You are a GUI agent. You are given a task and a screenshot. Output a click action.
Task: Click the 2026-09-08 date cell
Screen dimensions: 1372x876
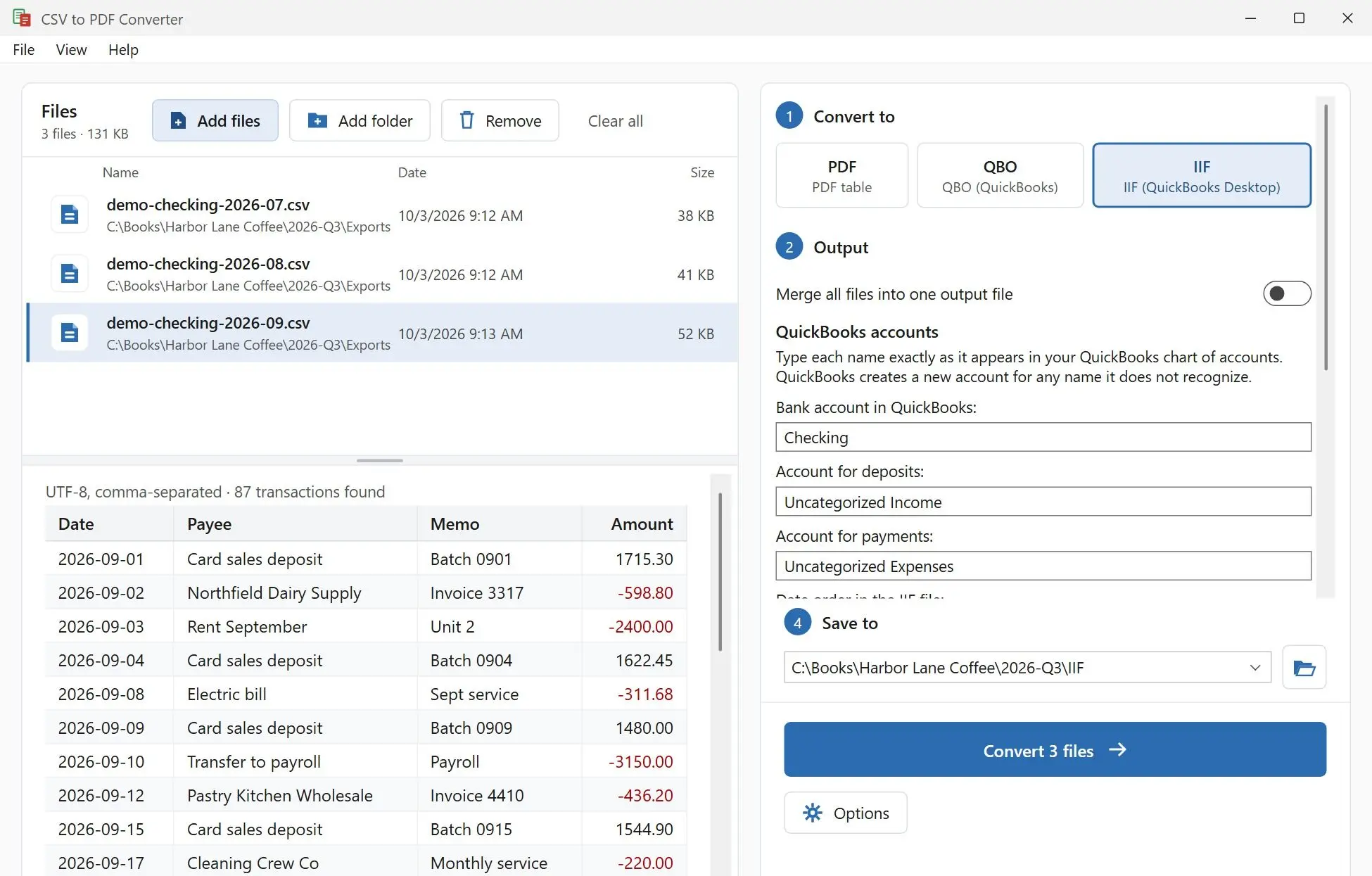pos(109,694)
